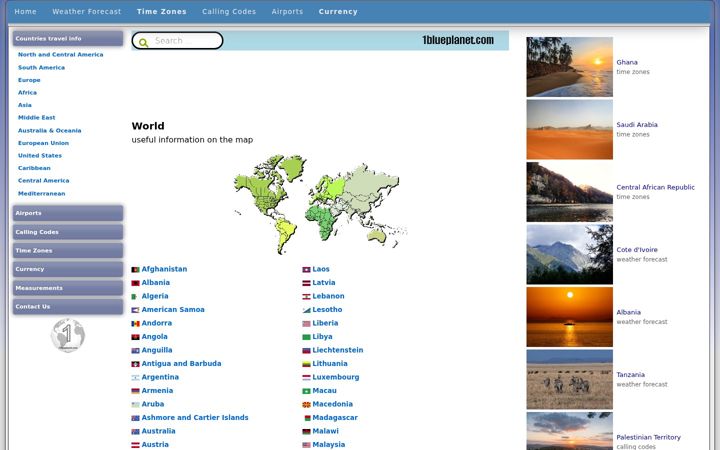720x450 pixels.
Task: Open the South America link
Action: click(41, 68)
